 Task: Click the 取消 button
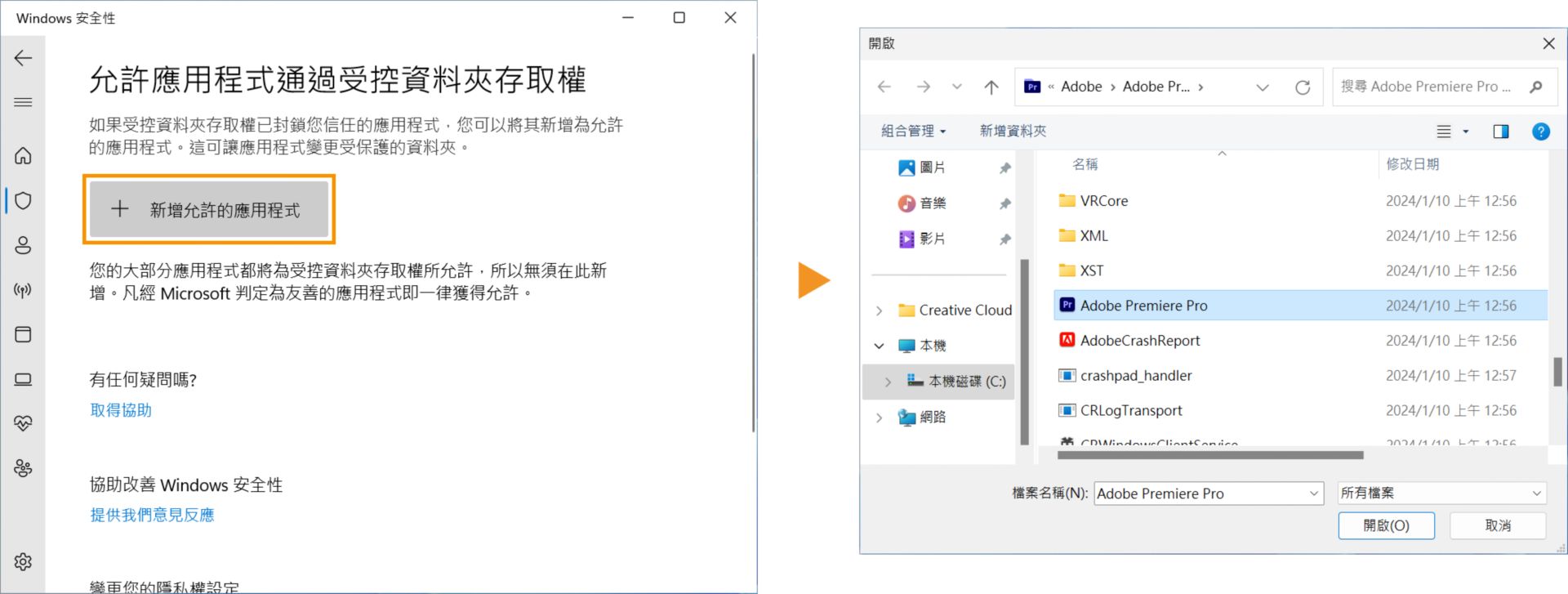(x=1498, y=525)
